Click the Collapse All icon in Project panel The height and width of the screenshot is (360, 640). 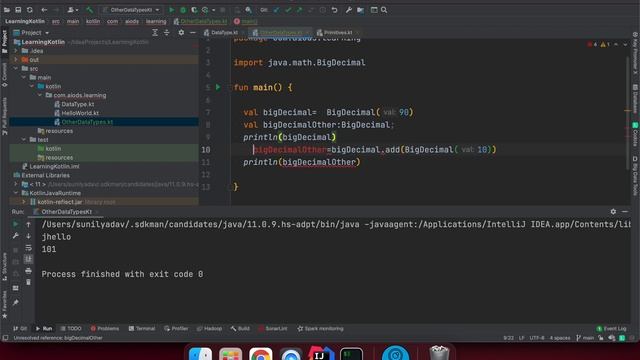[167, 33]
